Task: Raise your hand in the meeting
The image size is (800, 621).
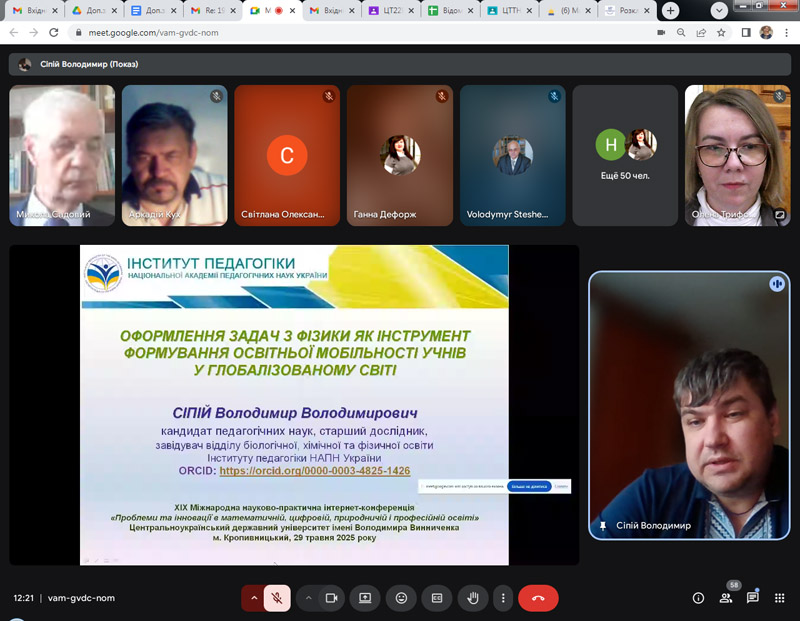Action: point(474,598)
